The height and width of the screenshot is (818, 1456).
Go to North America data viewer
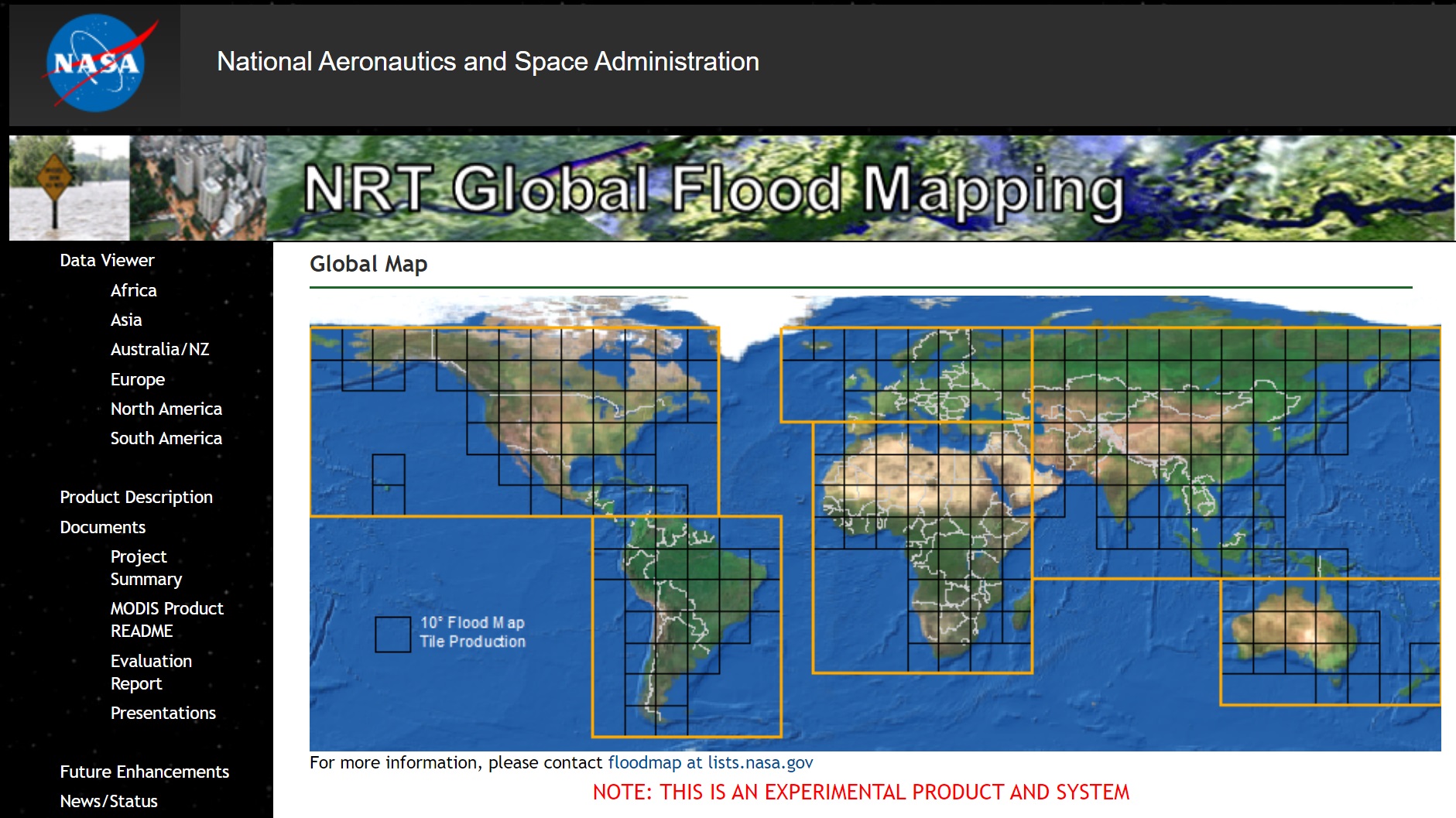tap(166, 409)
